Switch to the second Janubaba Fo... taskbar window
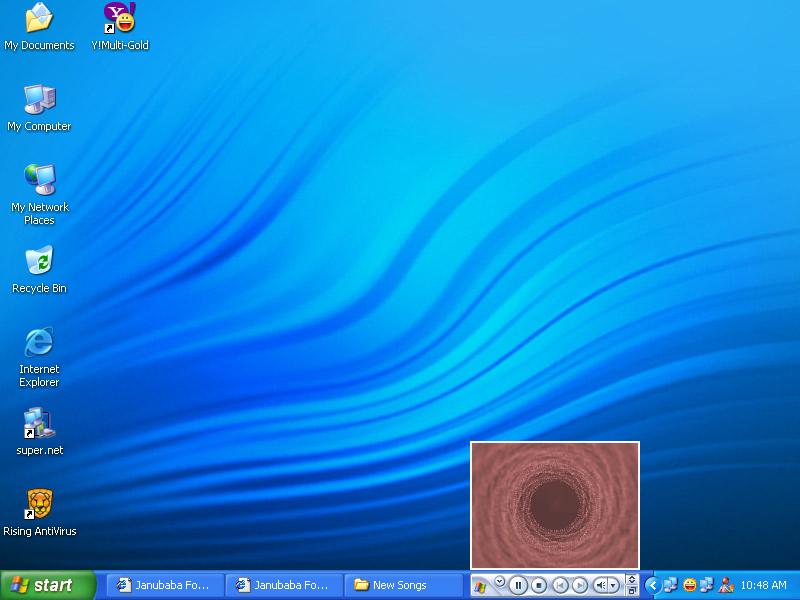This screenshot has width=800, height=600. coord(284,585)
